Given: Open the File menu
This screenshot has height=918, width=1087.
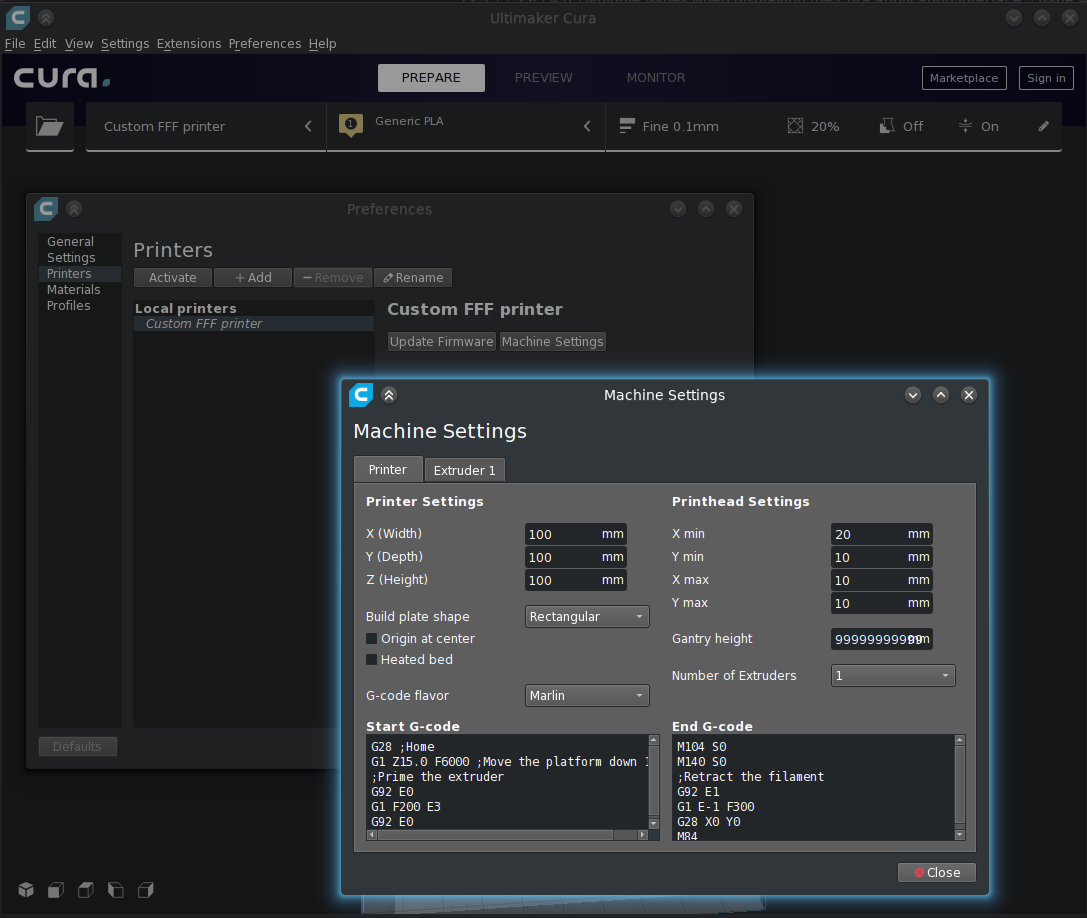Looking at the screenshot, I should point(15,44).
